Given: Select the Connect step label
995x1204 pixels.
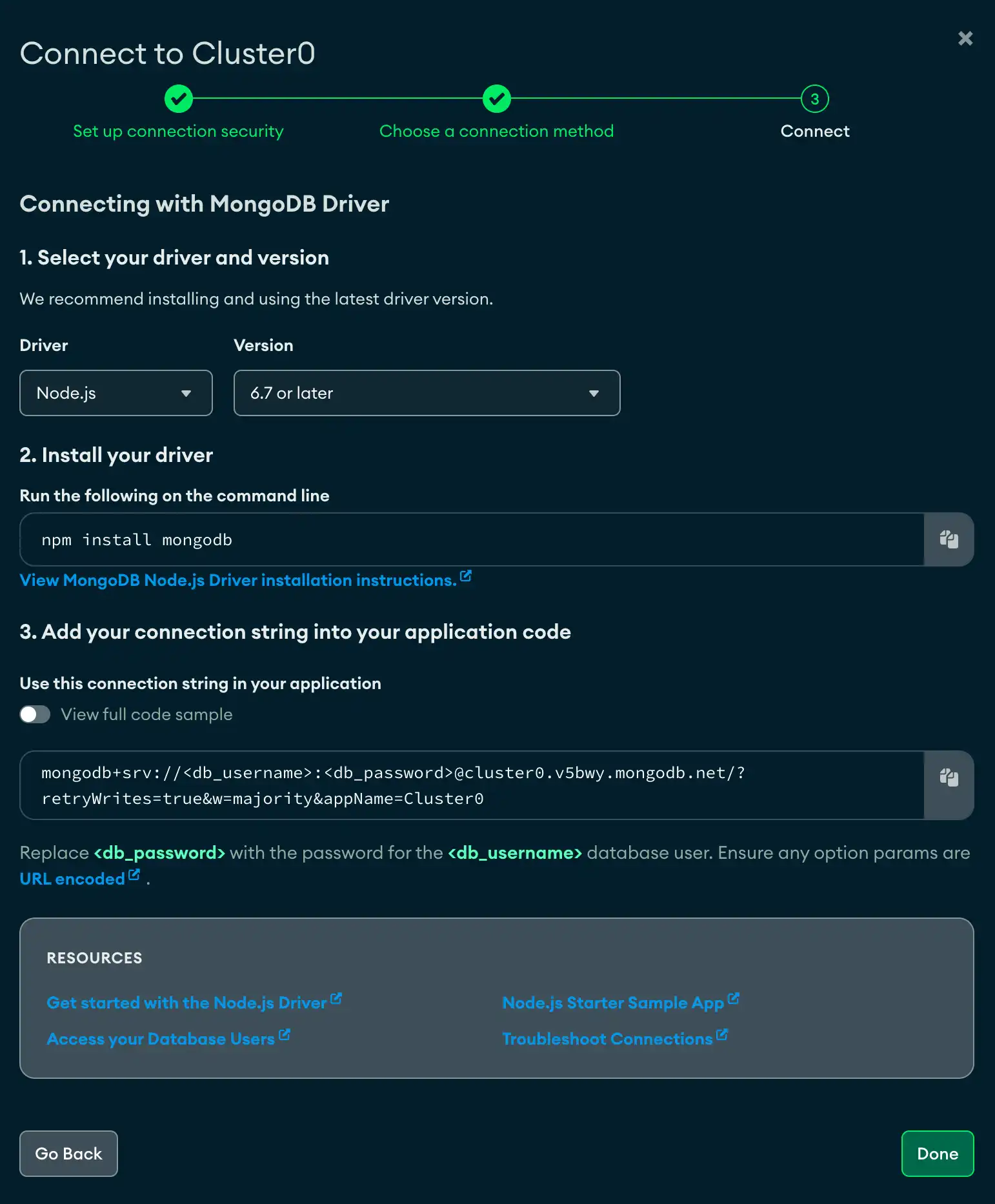Looking at the screenshot, I should click(815, 131).
